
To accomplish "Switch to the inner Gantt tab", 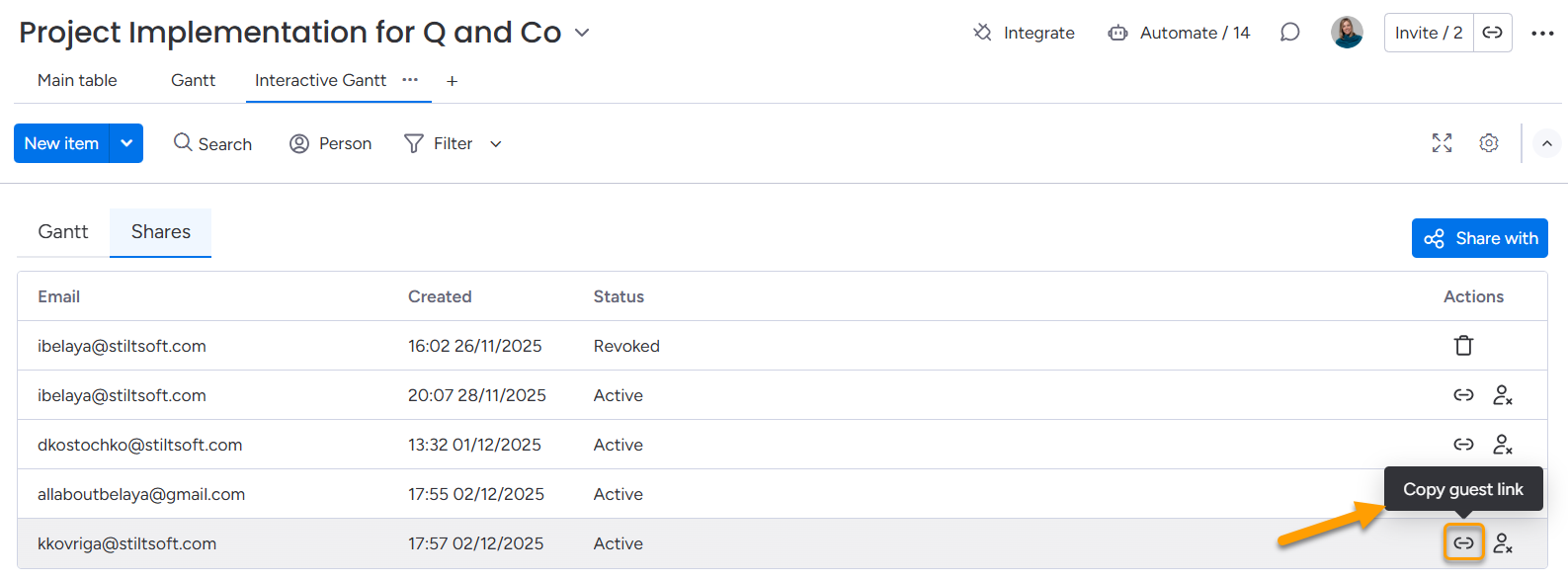I will (x=63, y=232).
